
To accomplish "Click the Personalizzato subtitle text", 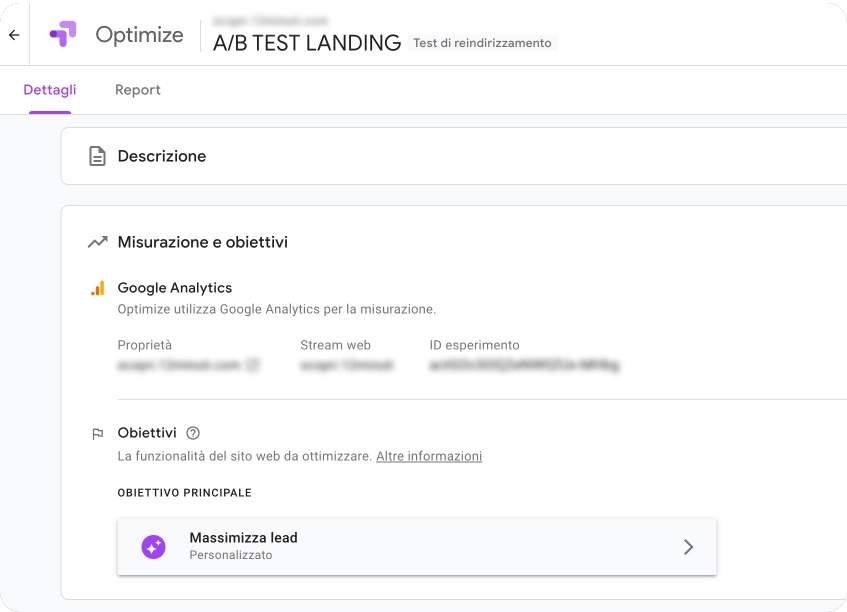I will coord(231,555).
